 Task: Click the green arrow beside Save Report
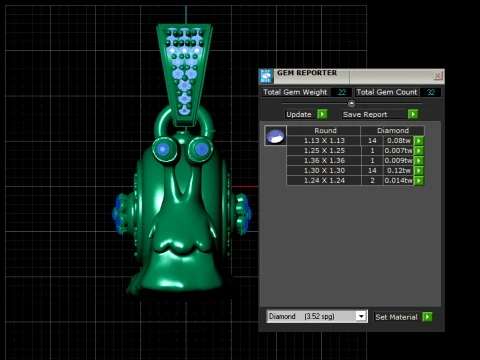coord(413,114)
